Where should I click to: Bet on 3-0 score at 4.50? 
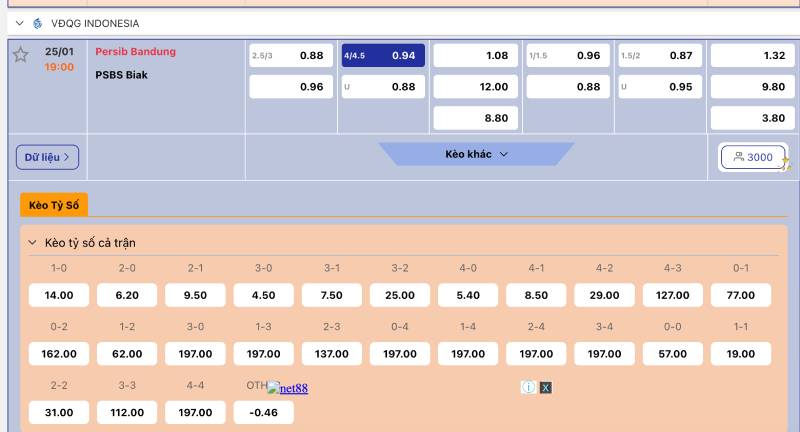[x=263, y=295]
